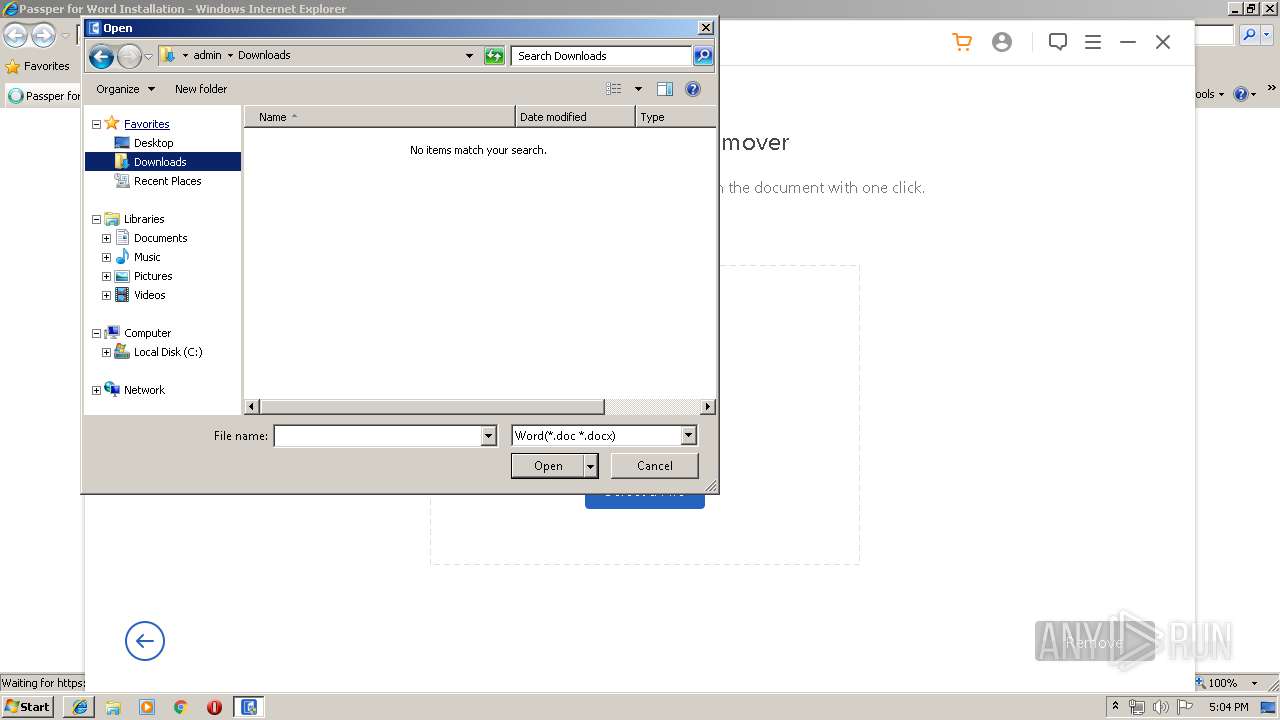Launch Internet Explorer from taskbar

(80, 707)
